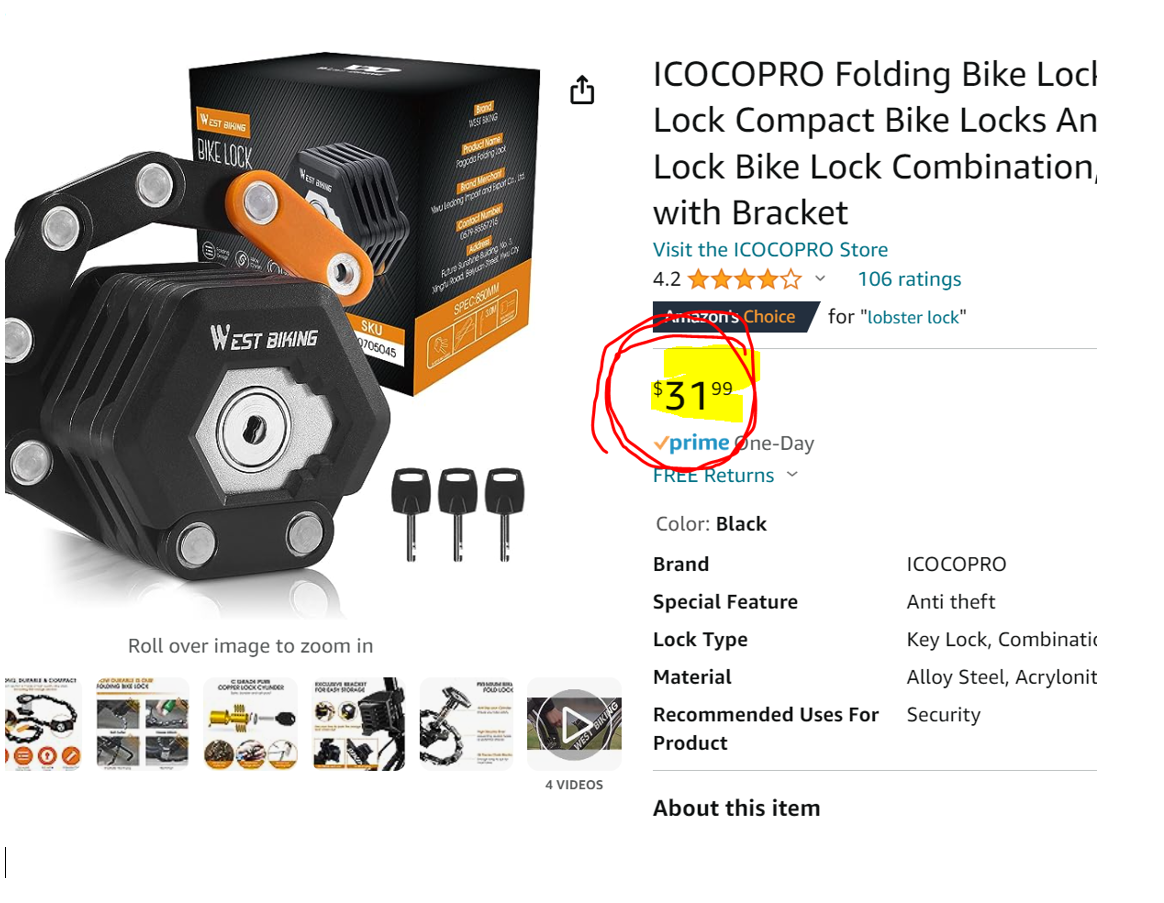Expand the FREE Returns details chevron

791,474
